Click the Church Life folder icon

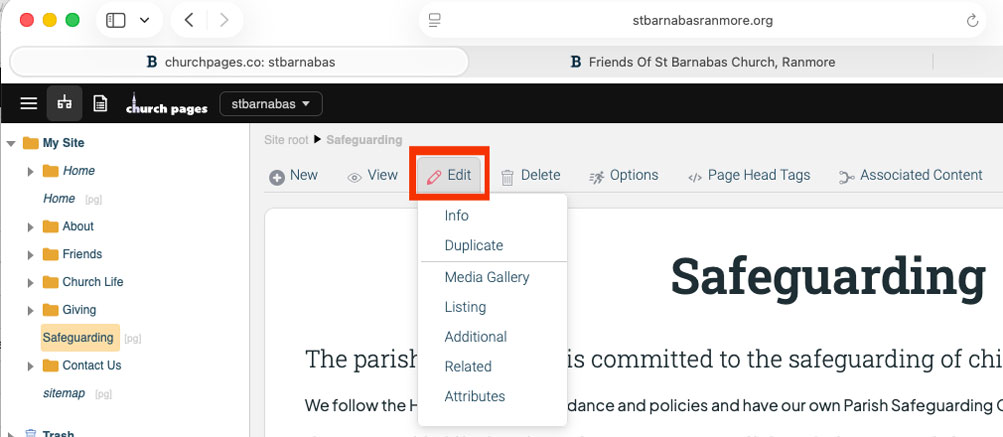coord(51,282)
